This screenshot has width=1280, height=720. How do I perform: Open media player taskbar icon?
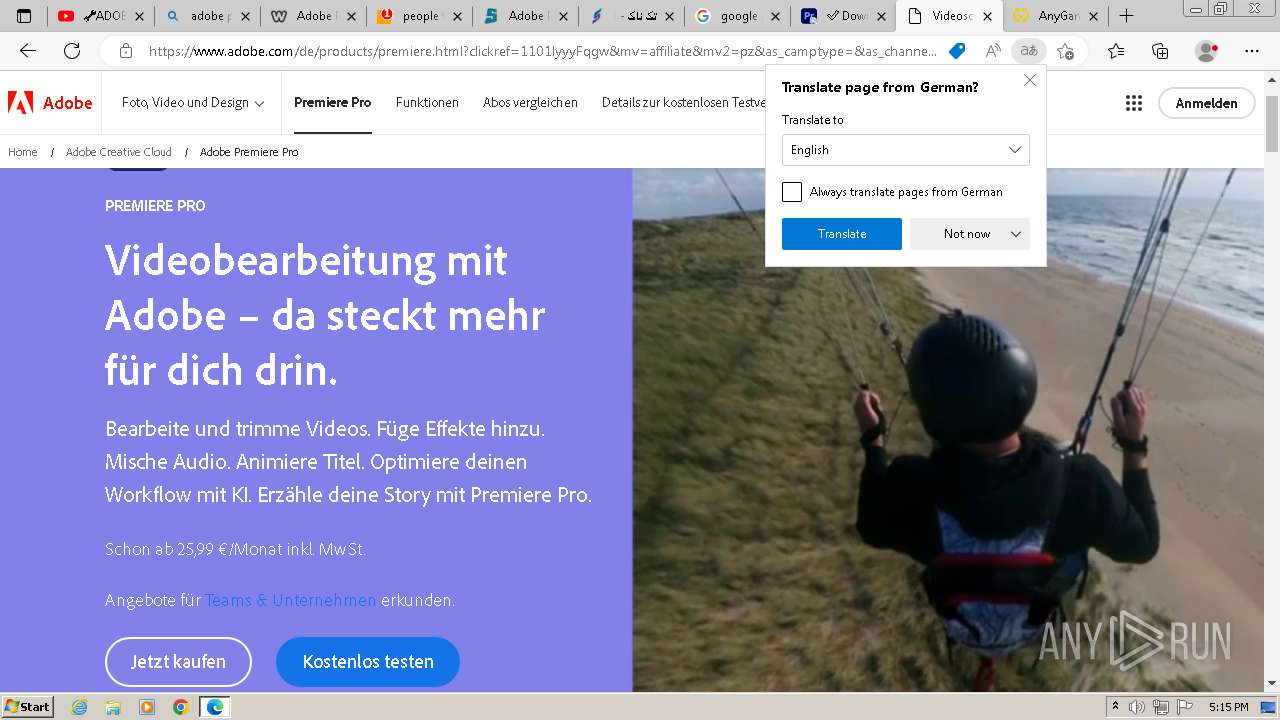[147, 707]
